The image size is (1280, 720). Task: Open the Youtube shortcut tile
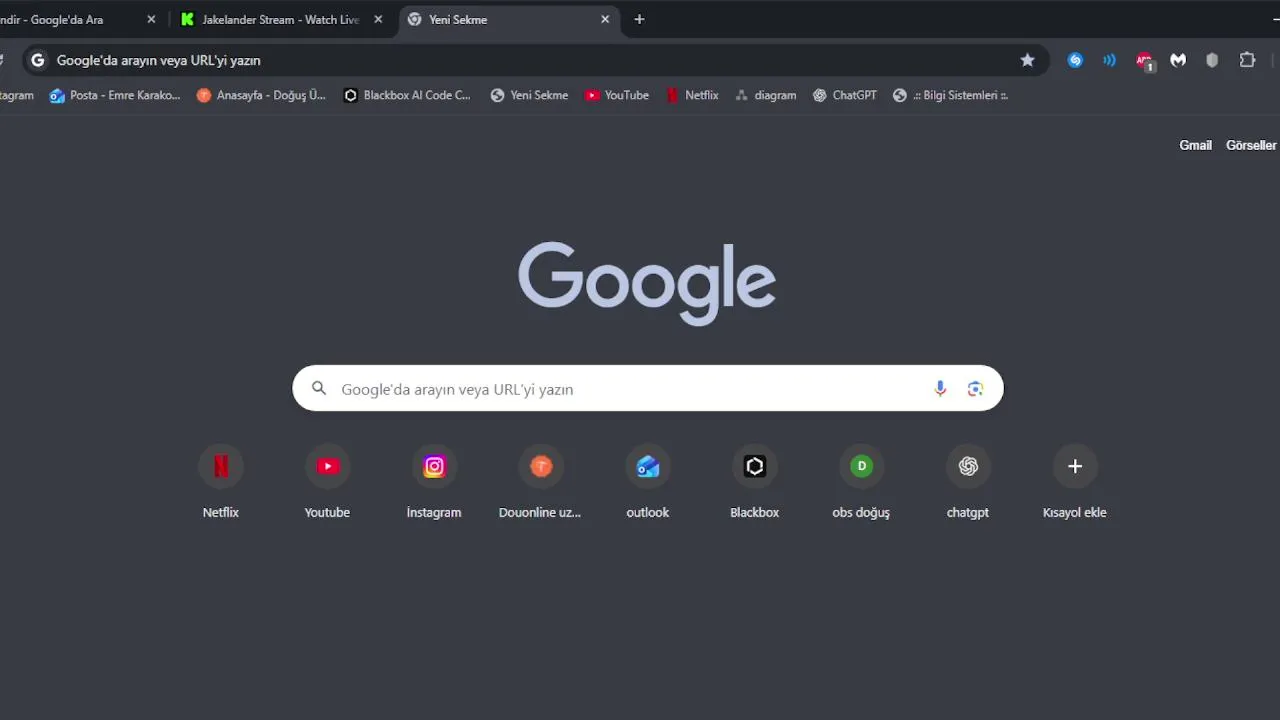[328, 483]
